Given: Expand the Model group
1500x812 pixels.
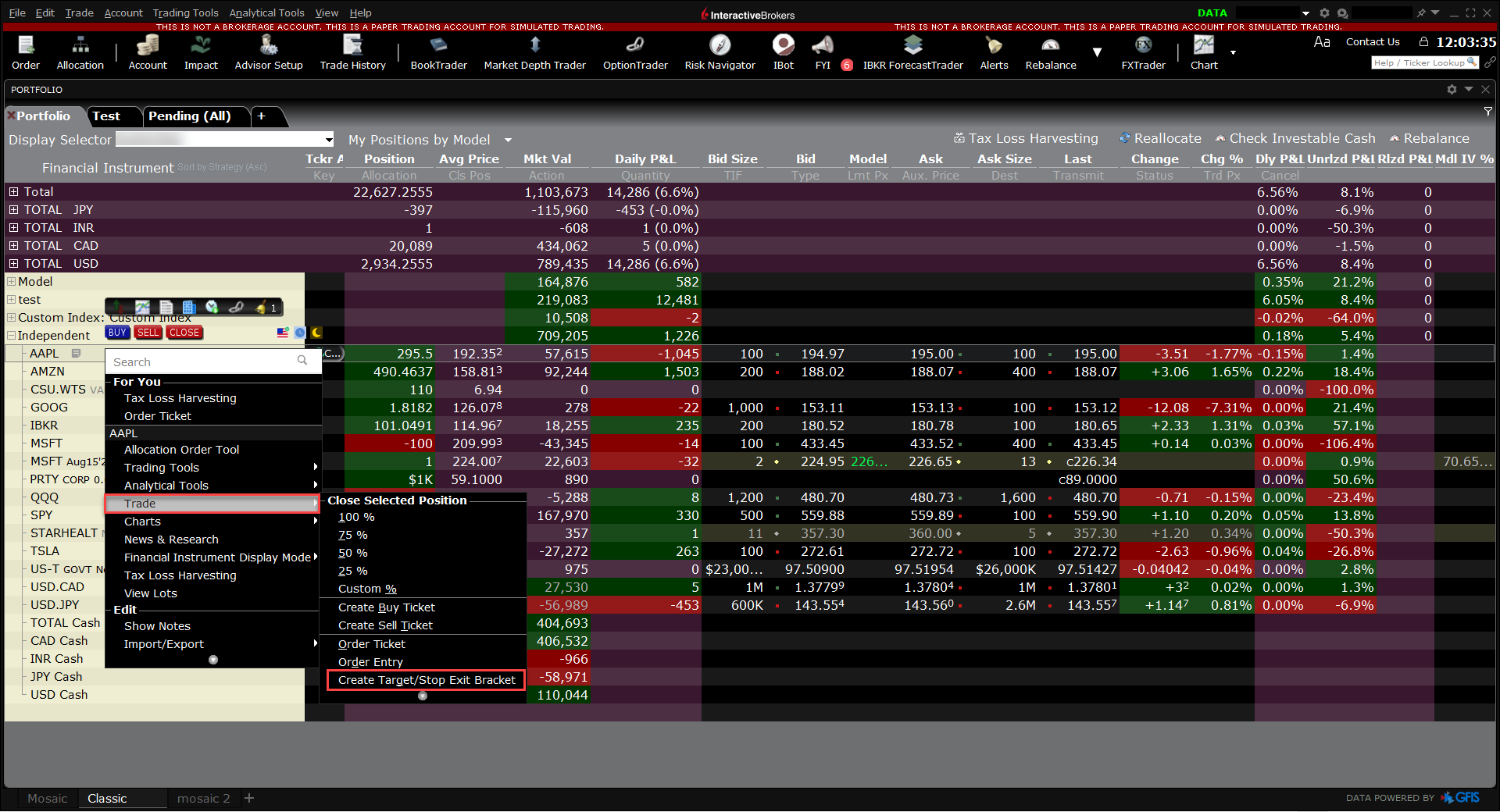Looking at the screenshot, I should tap(12, 282).
